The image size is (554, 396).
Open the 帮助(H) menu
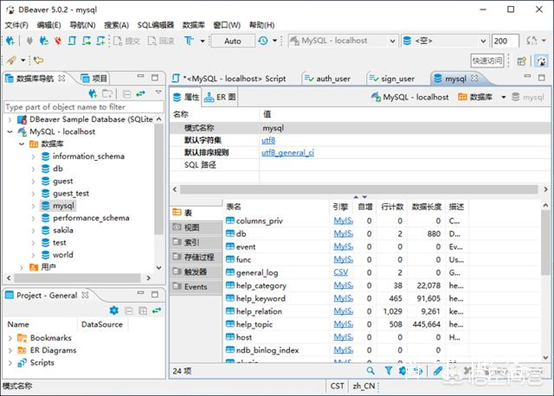pos(262,25)
